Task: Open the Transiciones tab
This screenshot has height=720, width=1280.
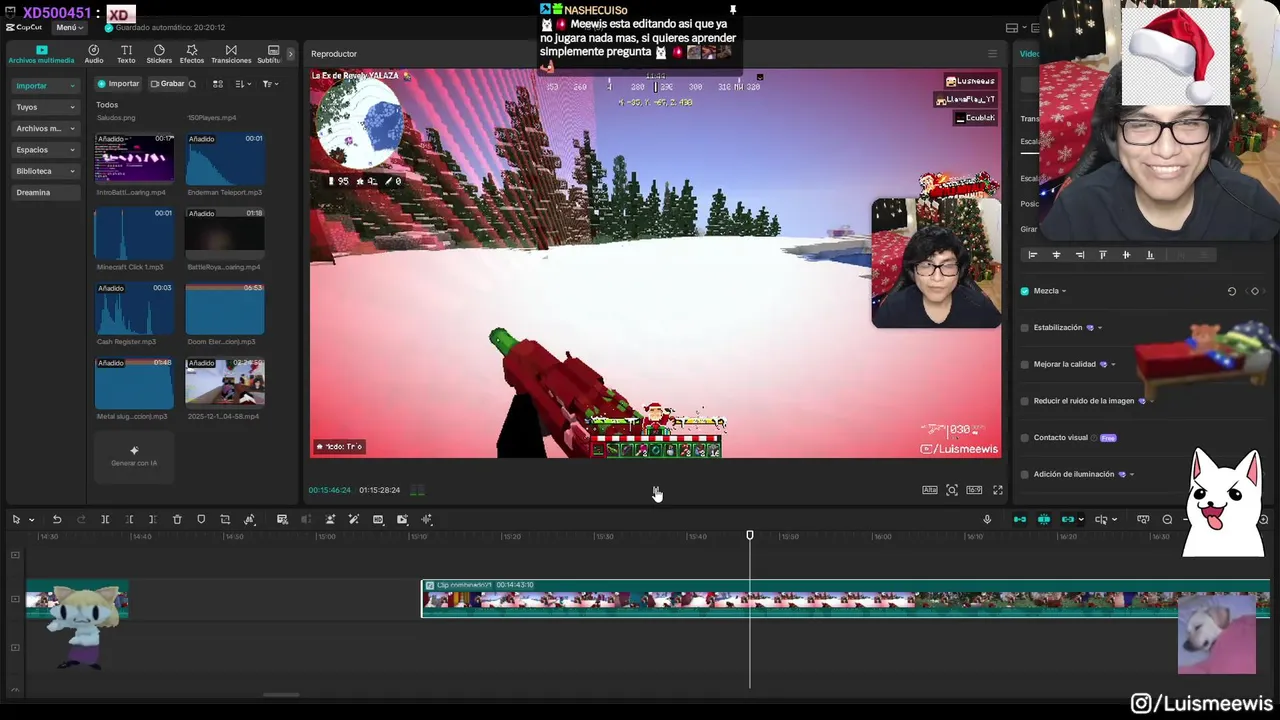Action: [231, 54]
